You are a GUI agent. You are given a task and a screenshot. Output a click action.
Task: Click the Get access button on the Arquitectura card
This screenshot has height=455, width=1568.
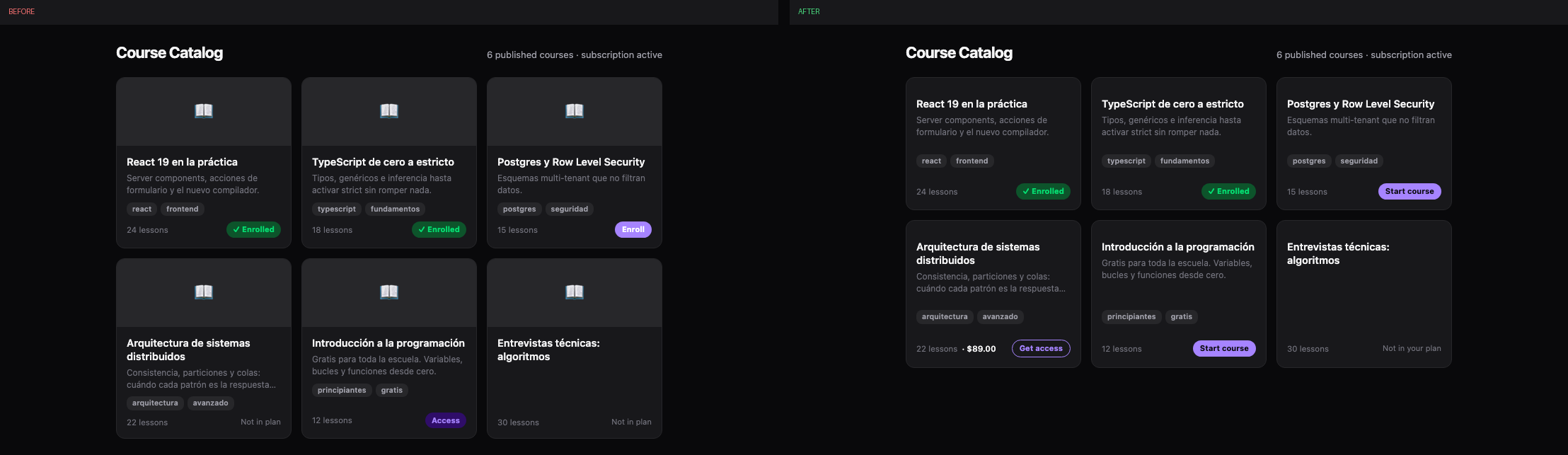click(1041, 348)
